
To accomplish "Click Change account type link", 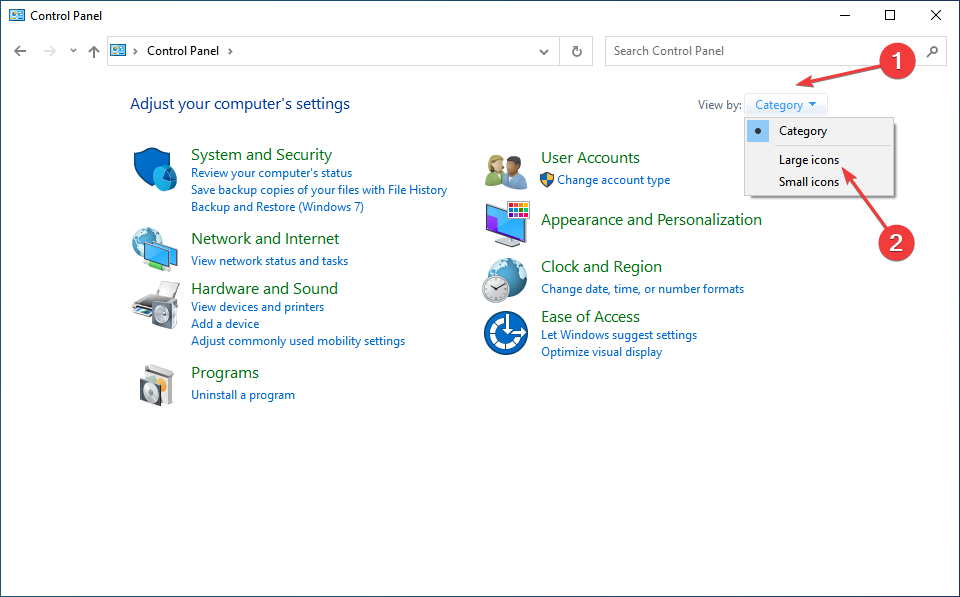I will click(x=613, y=180).
